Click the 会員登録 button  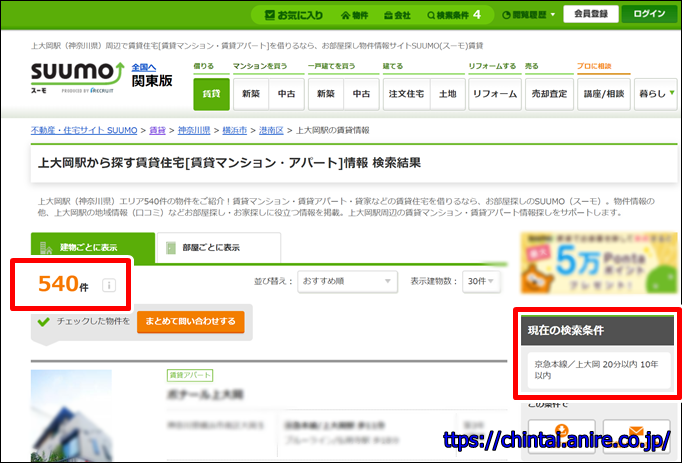click(591, 14)
